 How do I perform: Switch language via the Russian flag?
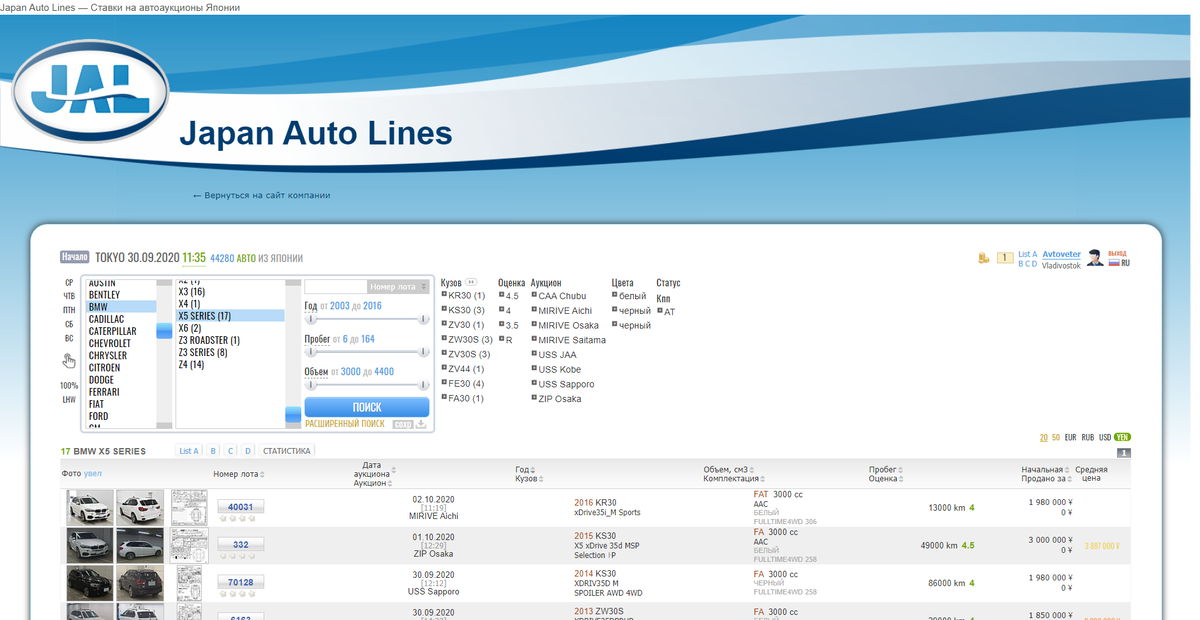tap(1115, 263)
